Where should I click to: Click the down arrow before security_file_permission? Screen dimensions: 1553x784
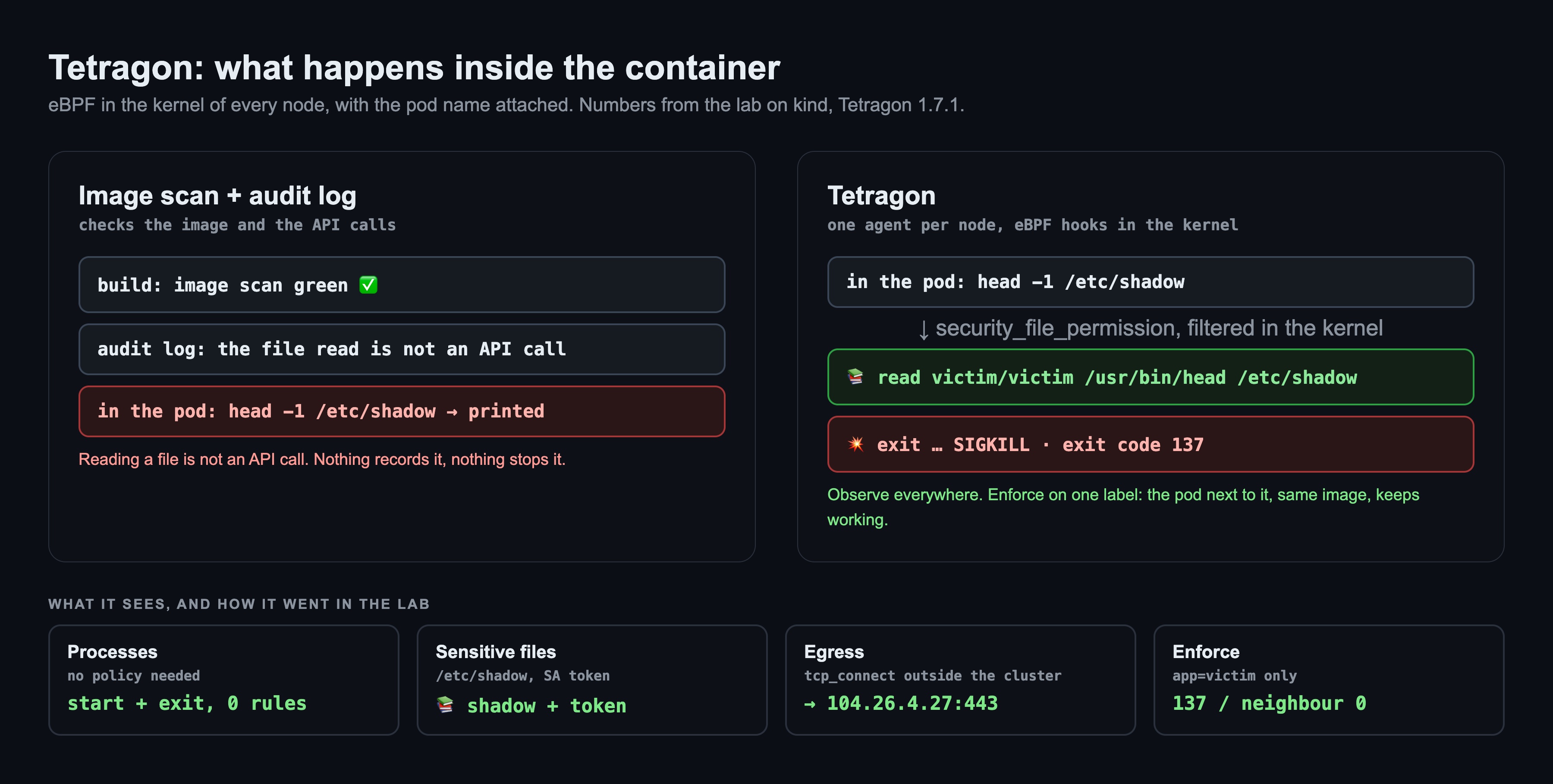click(923, 329)
